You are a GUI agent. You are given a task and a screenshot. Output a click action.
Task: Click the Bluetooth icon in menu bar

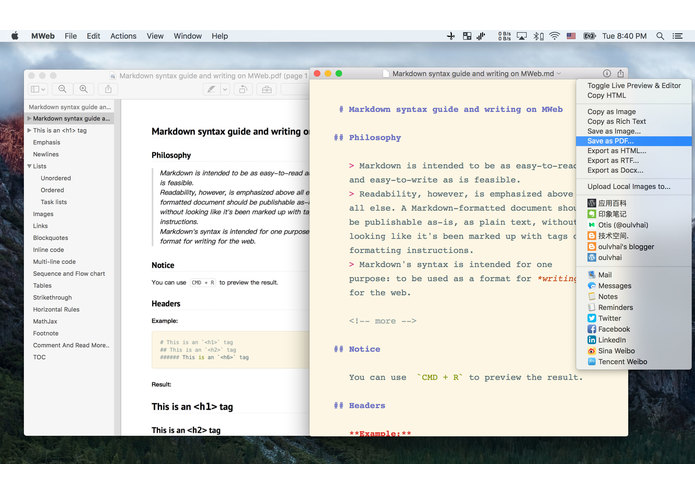(538, 36)
